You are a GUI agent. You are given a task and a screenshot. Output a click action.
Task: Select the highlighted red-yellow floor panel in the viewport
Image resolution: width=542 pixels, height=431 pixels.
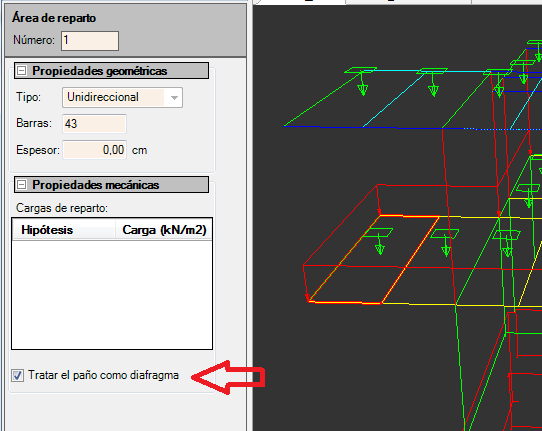click(x=373, y=259)
